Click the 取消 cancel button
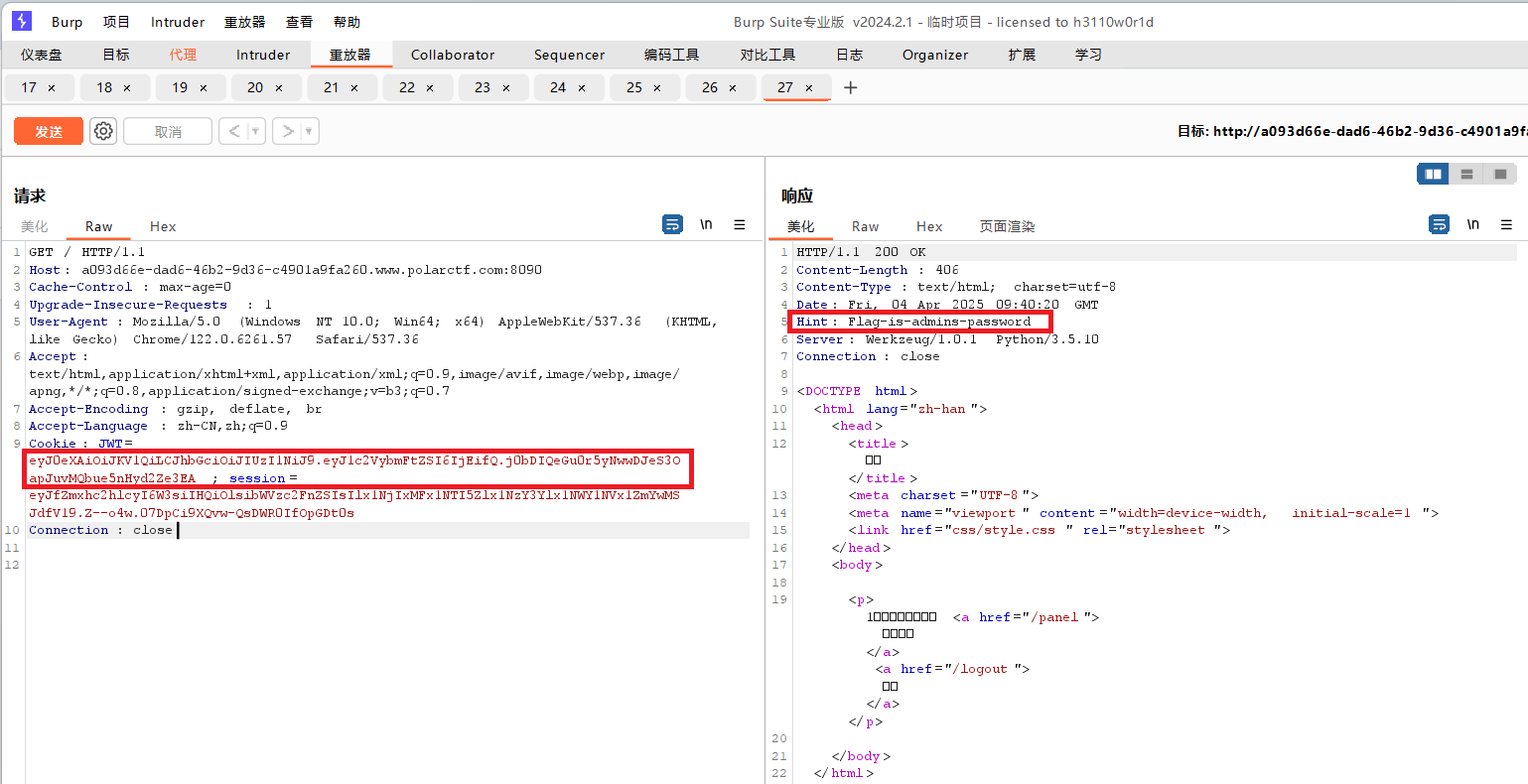 [168, 131]
